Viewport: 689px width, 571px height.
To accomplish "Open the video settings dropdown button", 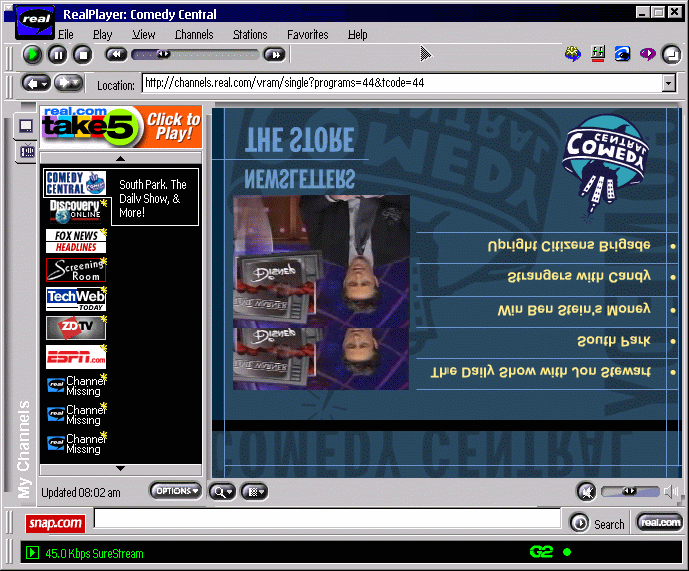I will (x=254, y=491).
